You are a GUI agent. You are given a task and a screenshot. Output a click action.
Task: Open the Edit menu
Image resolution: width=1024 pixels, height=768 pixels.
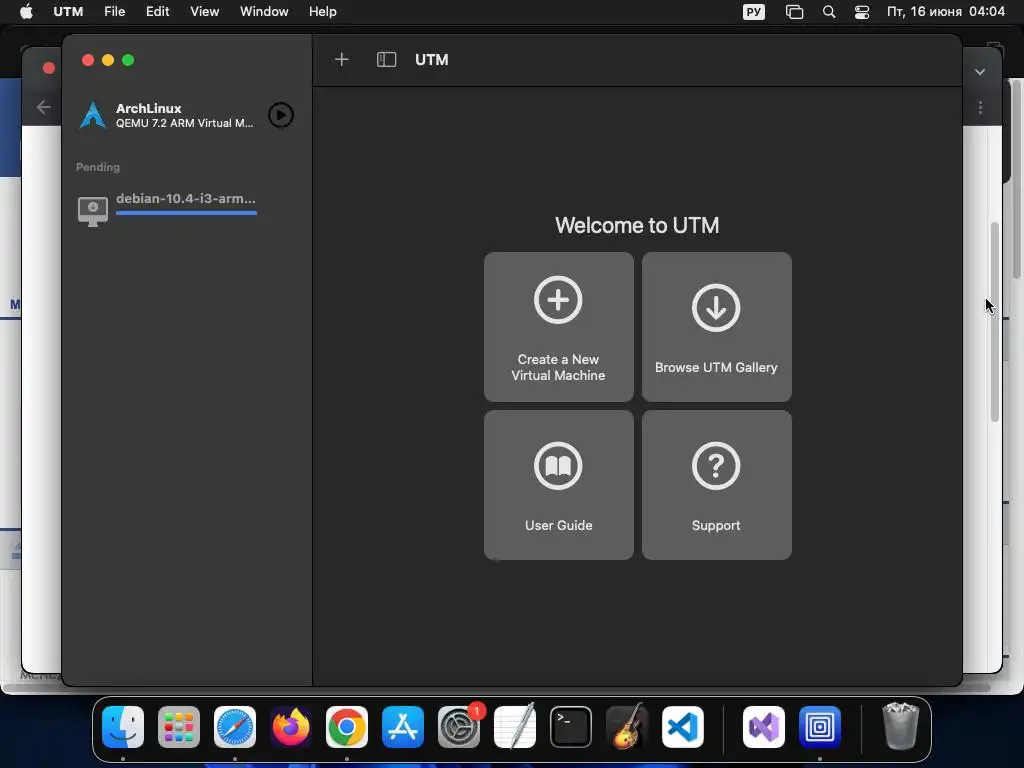pos(157,12)
